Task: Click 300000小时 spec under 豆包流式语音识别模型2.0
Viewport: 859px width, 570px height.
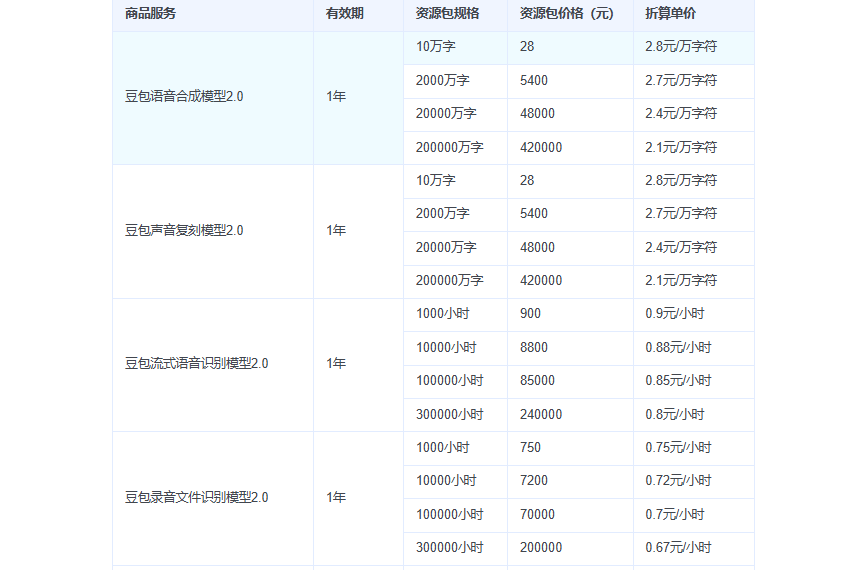Action: tap(455, 415)
